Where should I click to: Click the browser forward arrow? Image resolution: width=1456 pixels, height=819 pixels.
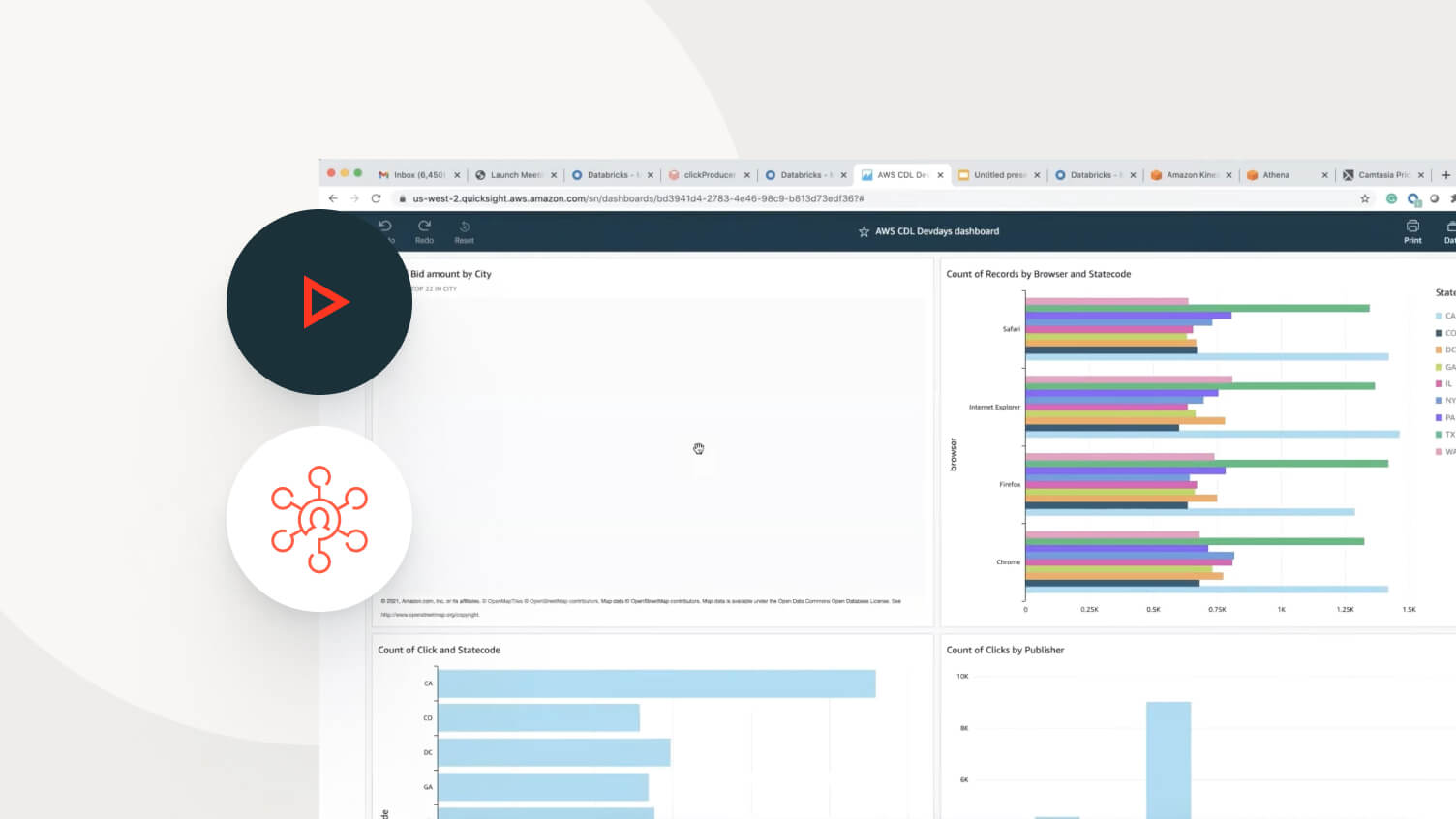354,198
